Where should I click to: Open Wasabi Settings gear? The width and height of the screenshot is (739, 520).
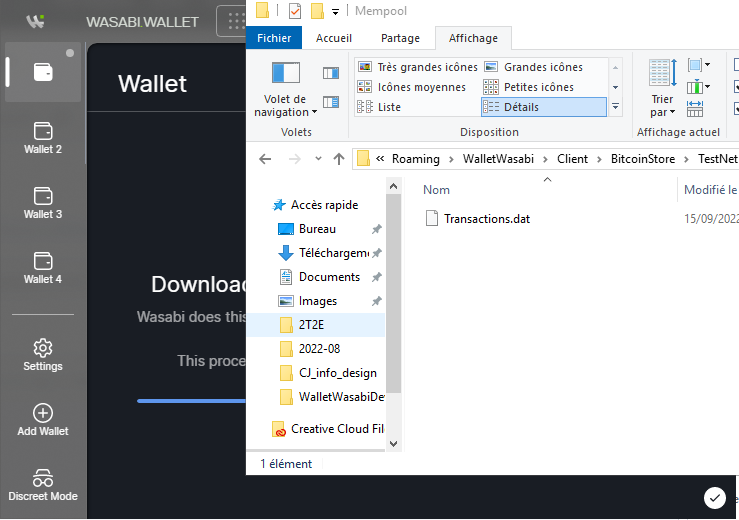click(43, 355)
